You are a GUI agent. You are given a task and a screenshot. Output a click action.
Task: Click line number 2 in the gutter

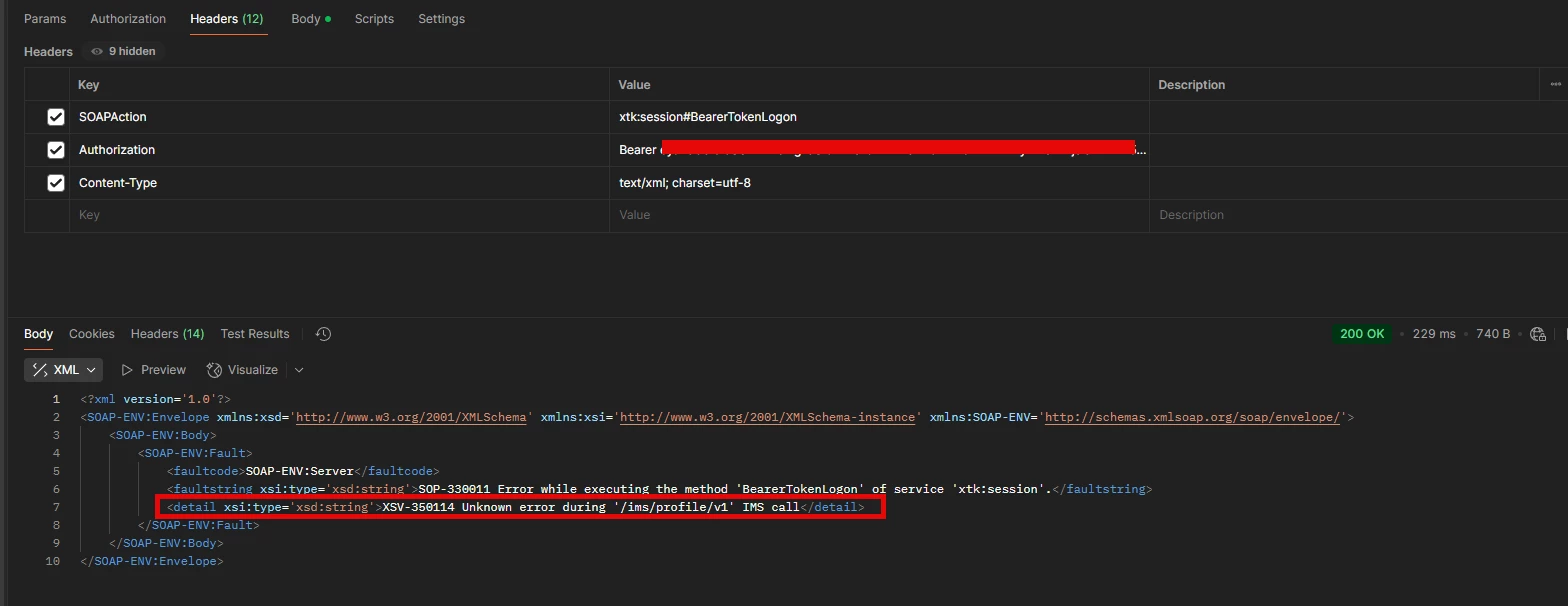coord(55,417)
